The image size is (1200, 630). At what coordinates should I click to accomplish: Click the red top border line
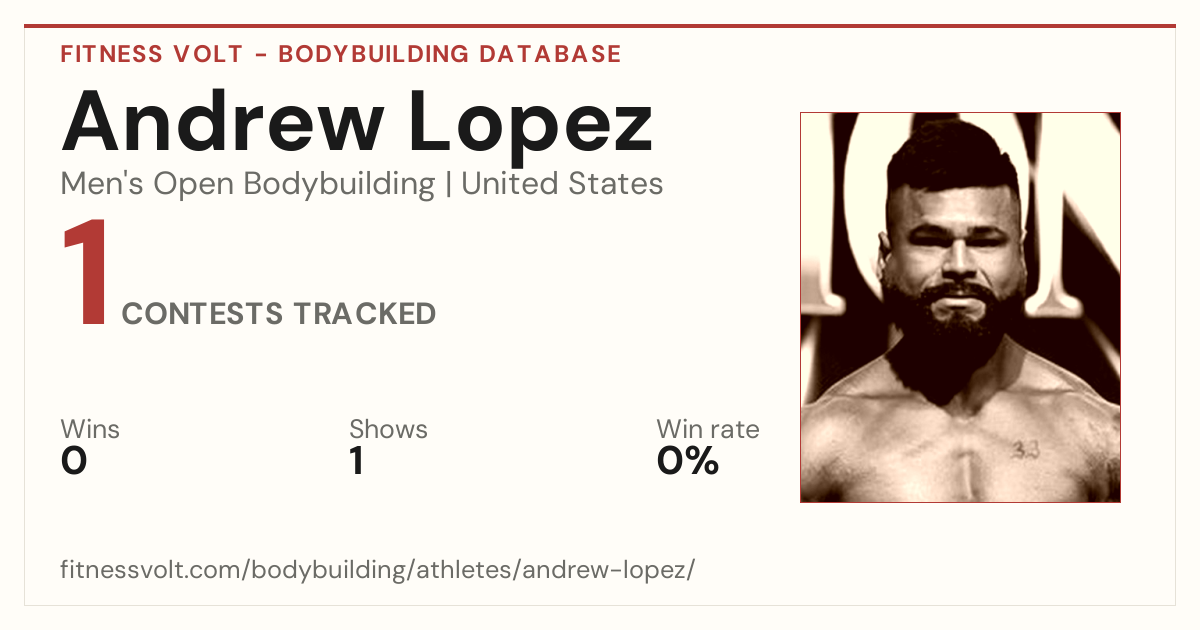pyautogui.click(x=600, y=26)
